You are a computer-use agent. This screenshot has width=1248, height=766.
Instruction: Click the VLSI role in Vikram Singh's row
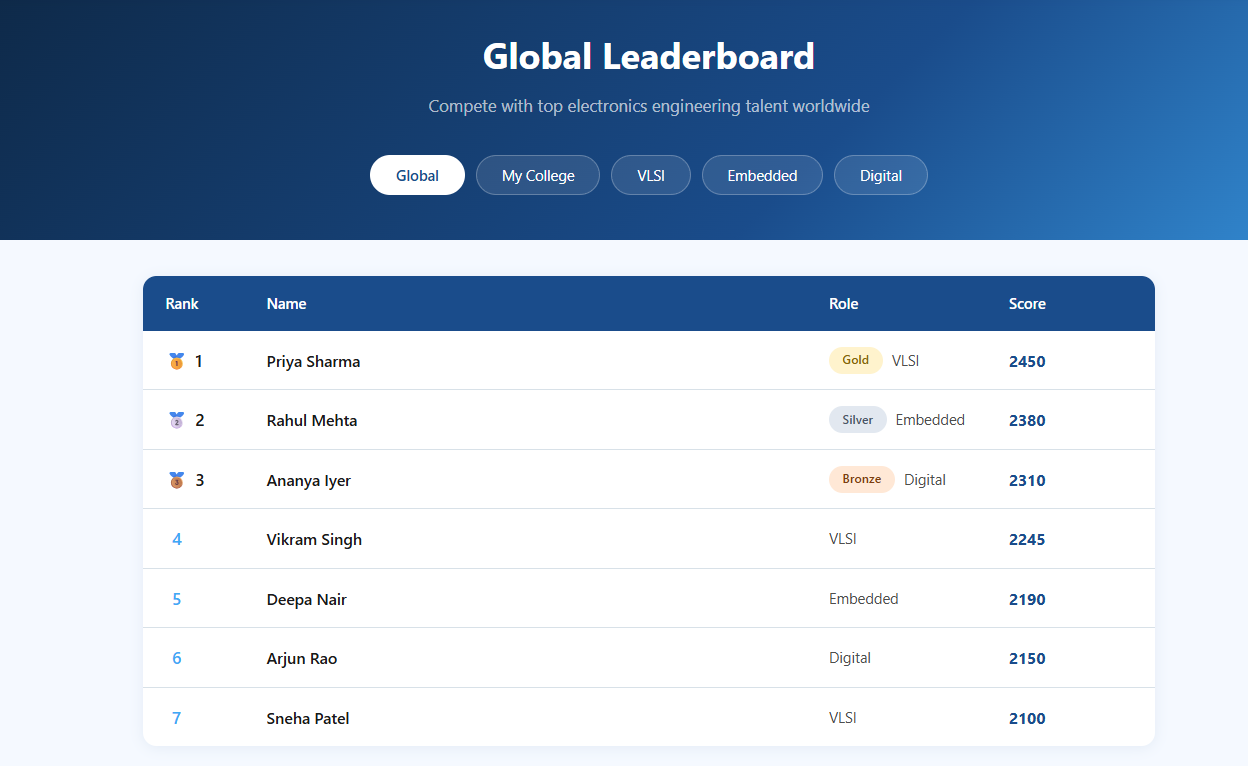click(x=843, y=539)
